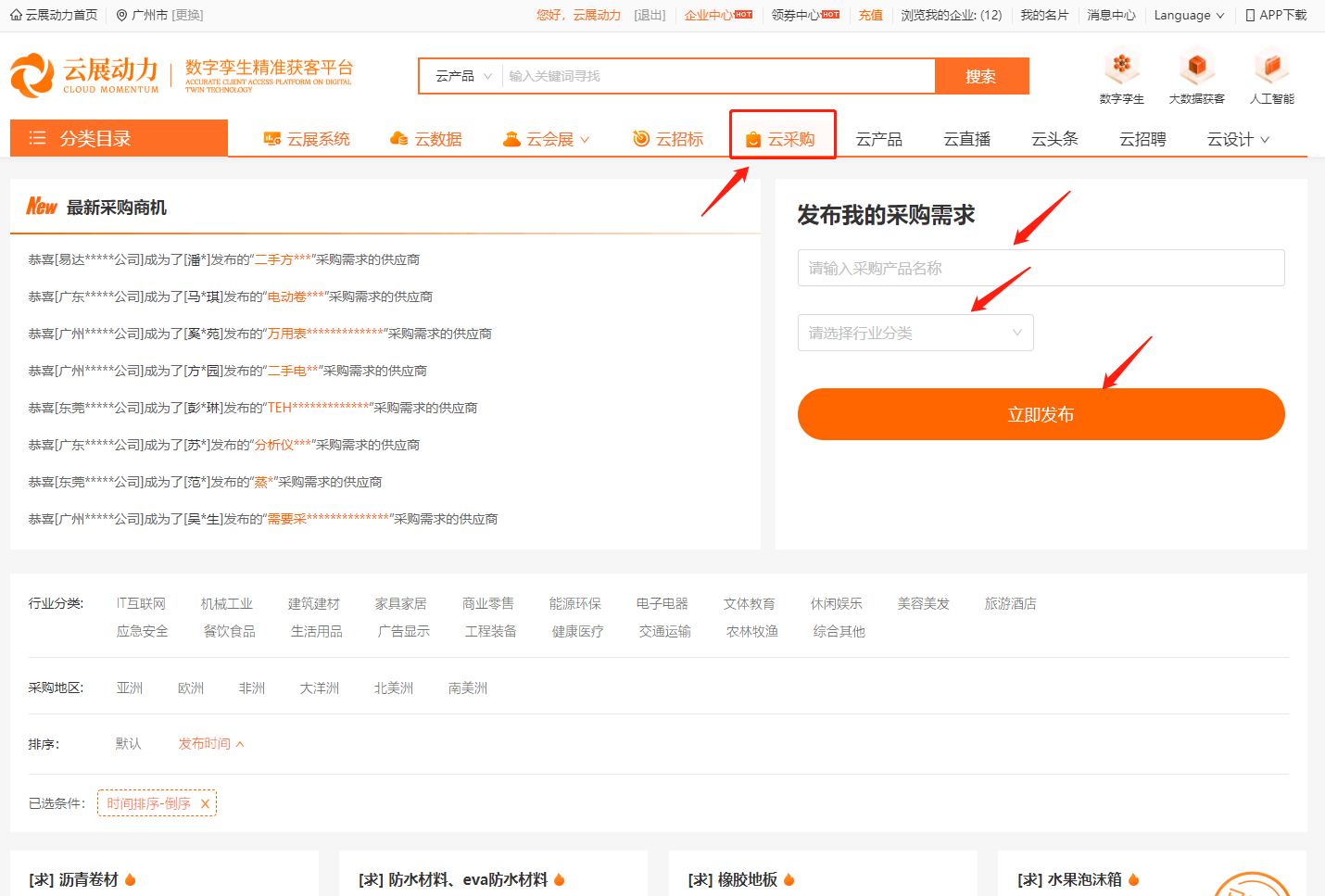This screenshot has height=896, width=1325.
Task: Click the 云采购 shopping bag icon
Action: tap(752, 138)
